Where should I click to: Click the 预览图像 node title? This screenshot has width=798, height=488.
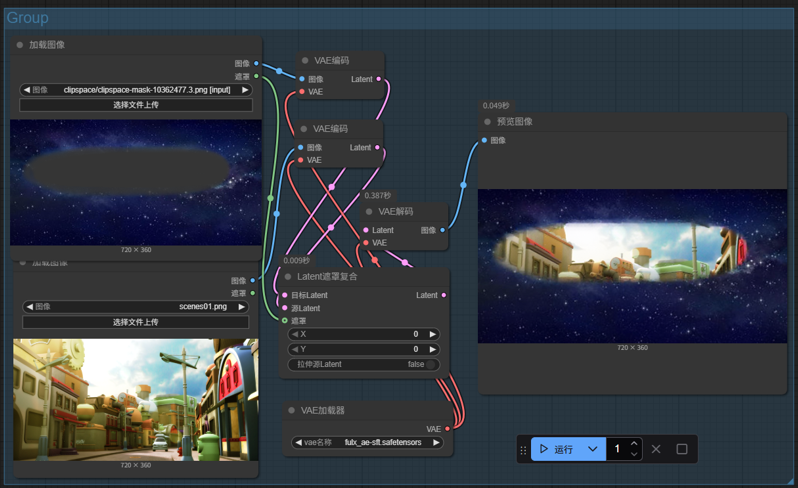coord(515,122)
